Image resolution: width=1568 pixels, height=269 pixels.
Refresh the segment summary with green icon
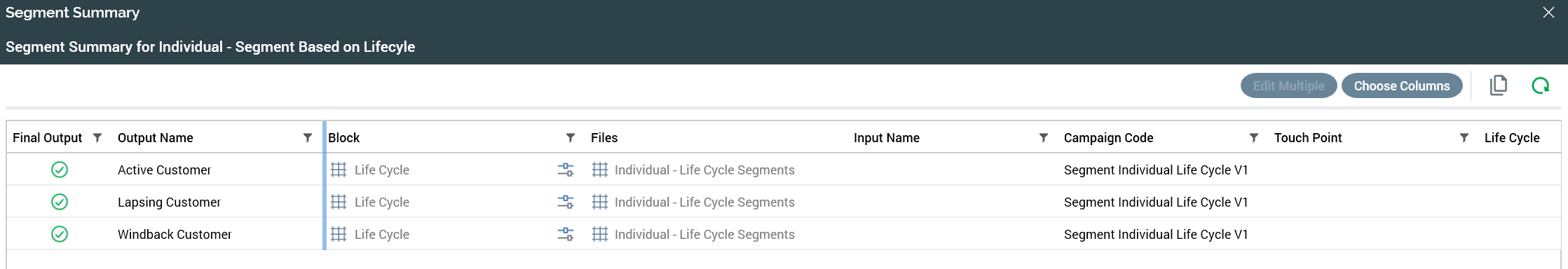tap(1540, 85)
